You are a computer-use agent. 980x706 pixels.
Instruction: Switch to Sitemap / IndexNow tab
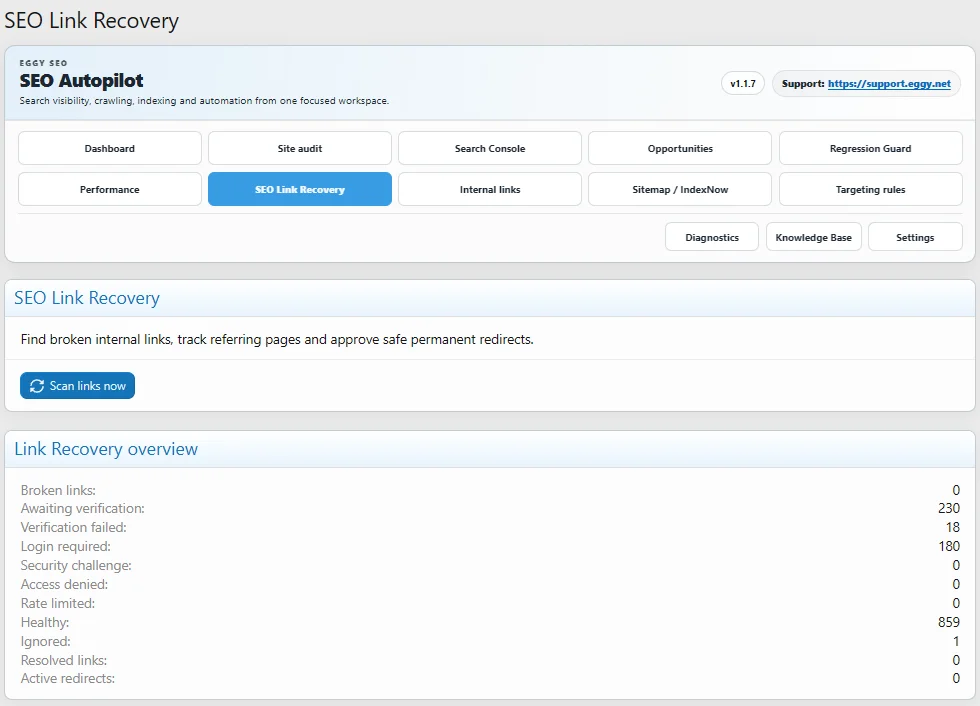click(680, 189)
